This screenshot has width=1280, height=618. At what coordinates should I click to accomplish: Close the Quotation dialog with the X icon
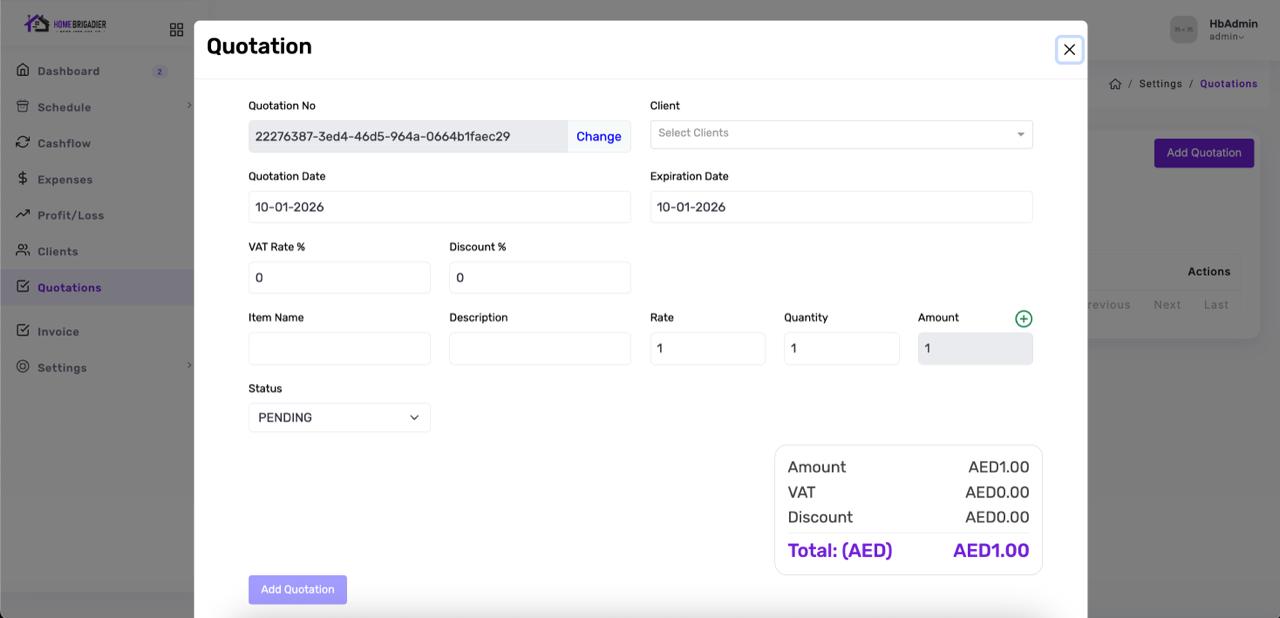[1069, 50]
